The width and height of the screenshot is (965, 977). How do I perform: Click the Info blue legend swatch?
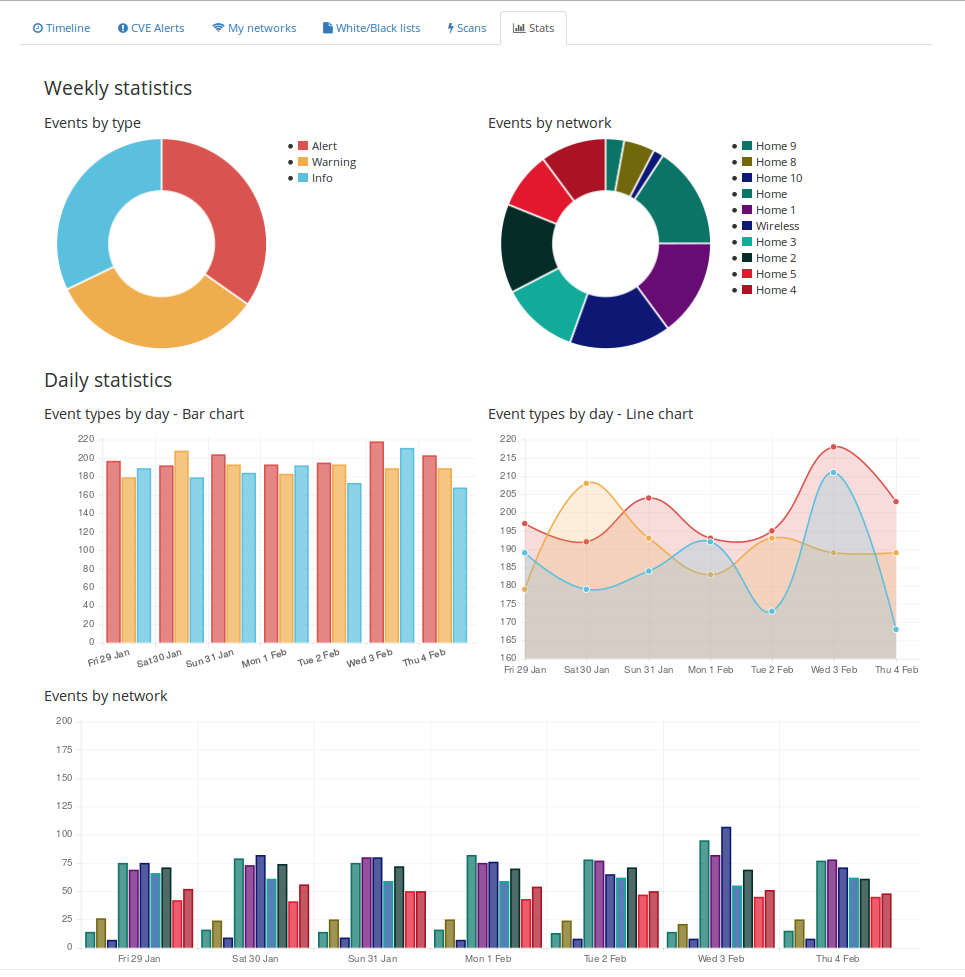[303, 178]
